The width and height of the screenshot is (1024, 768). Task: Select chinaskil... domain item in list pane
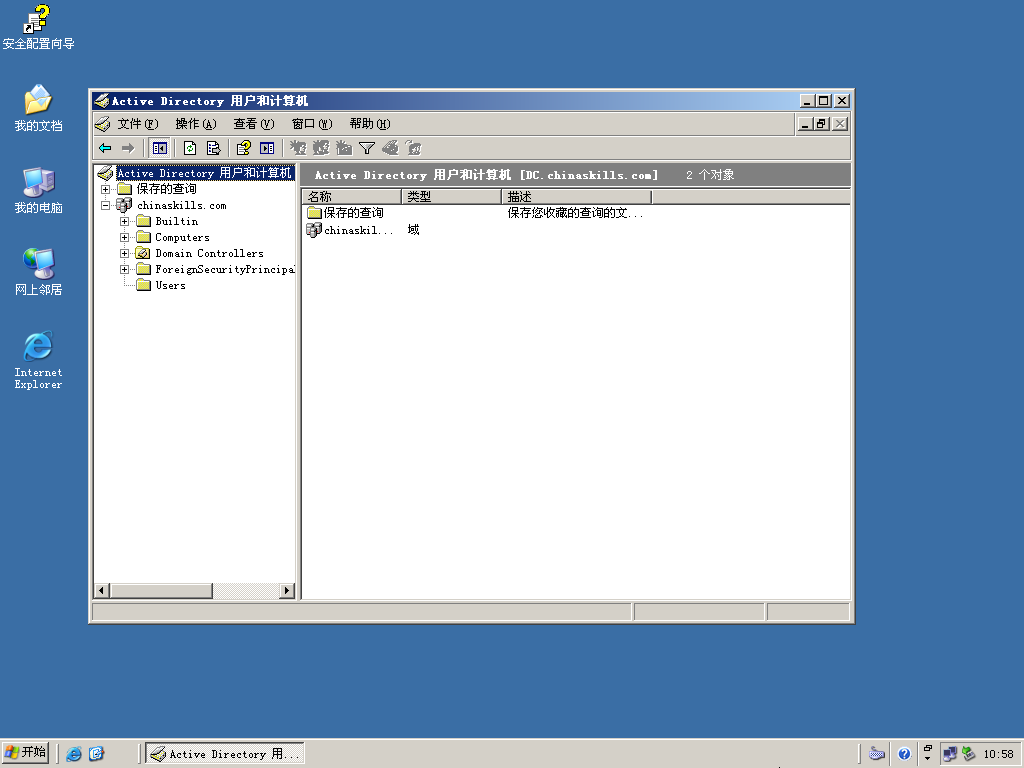[x=350, y=230]
